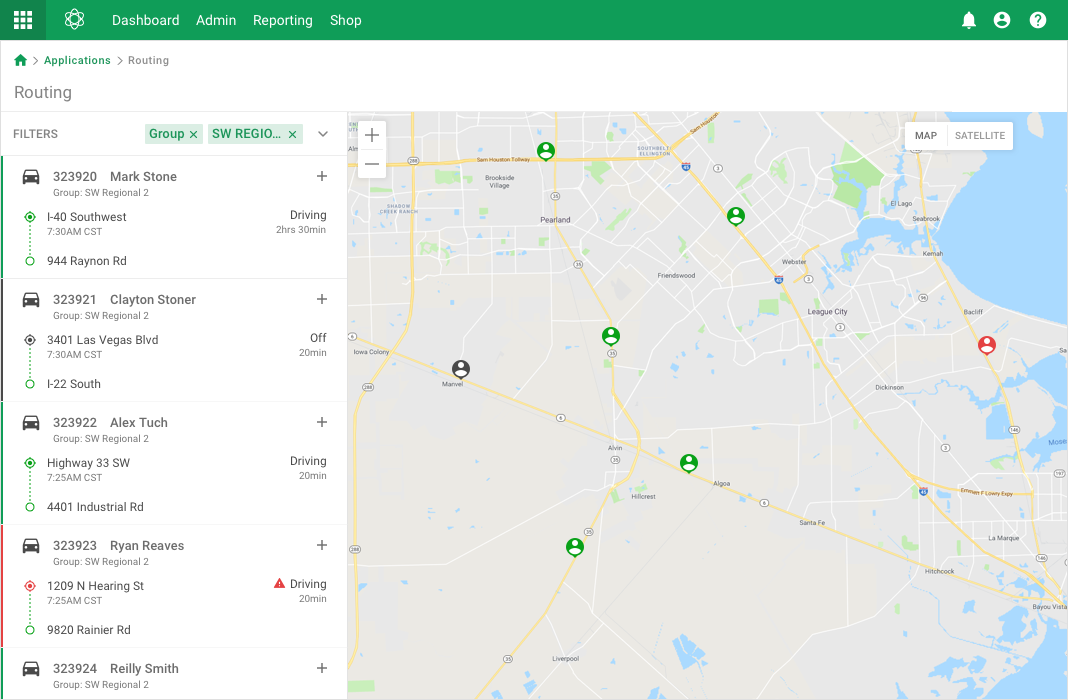Click origin point icon for I-40 Southwest
The width and height of the screenshot is (1068, 700).
click(30, 217)
